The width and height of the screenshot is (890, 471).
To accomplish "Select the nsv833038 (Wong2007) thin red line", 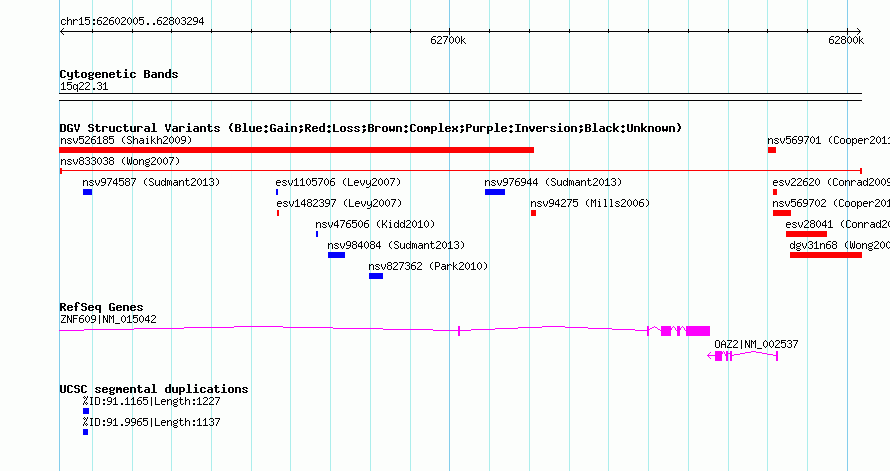I will [x=460, y=171].
